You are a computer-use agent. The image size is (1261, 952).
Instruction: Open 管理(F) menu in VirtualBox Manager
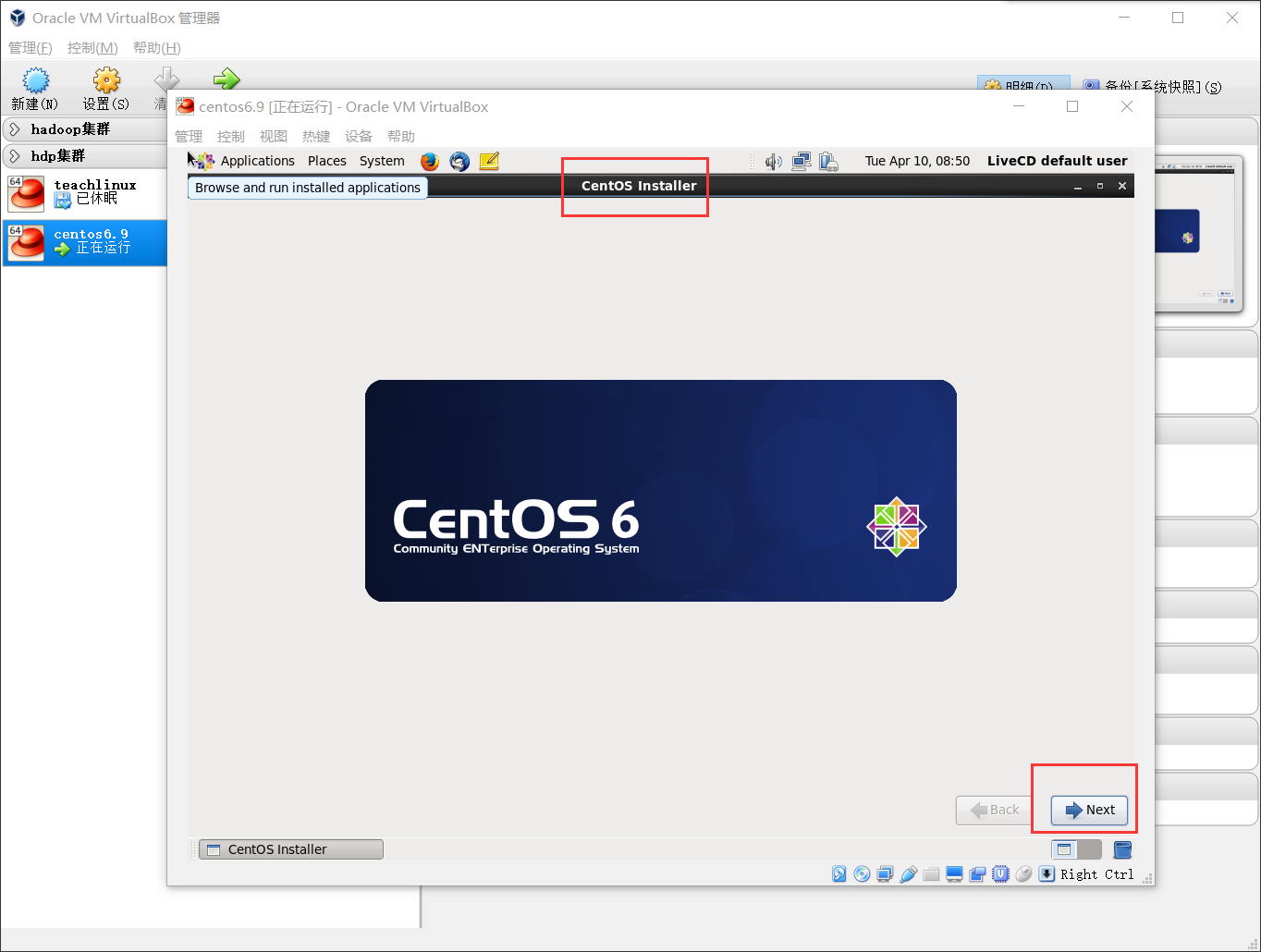(x=31, y=48)
